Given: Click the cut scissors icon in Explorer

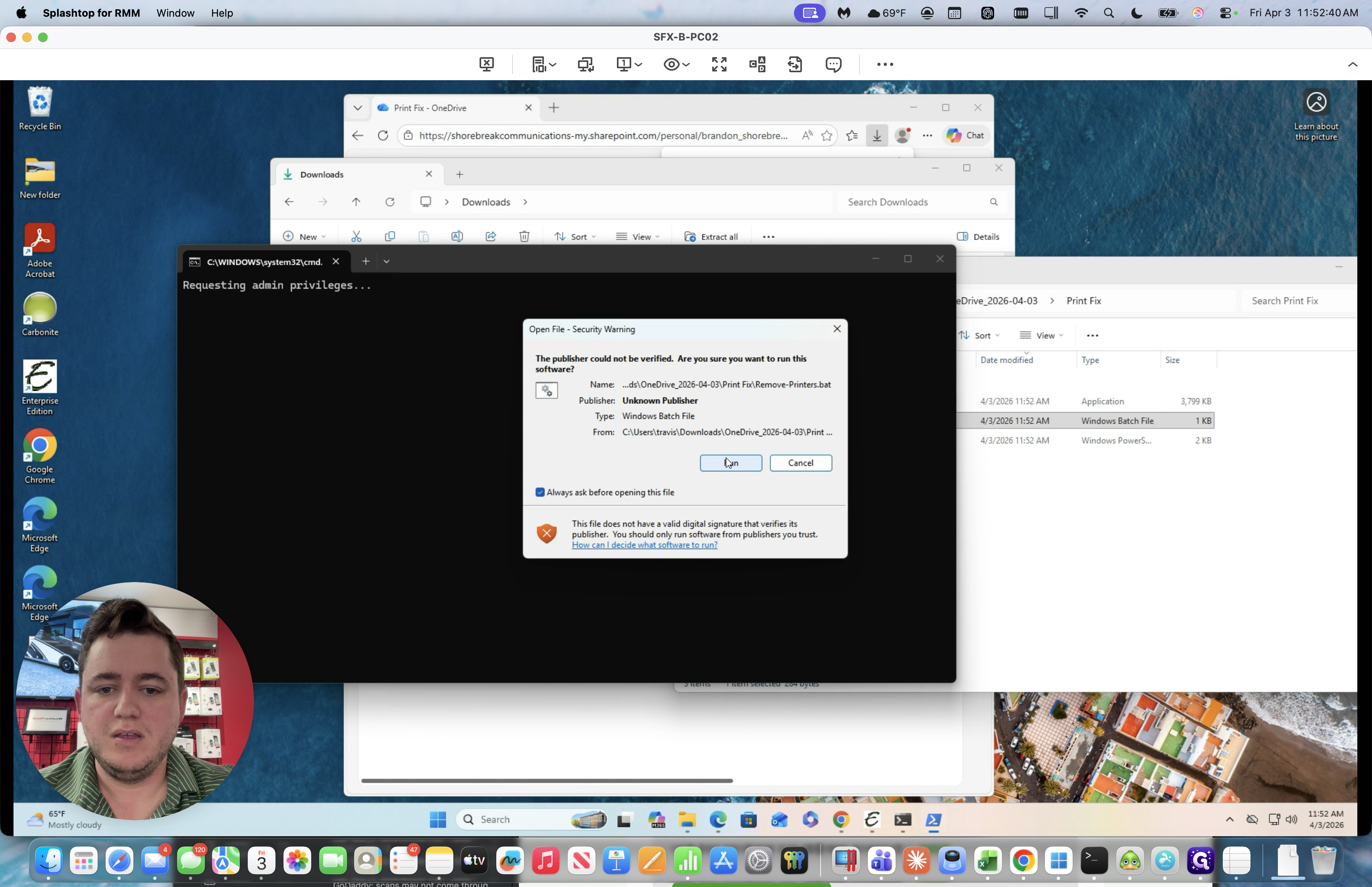Looking at the screenshot, I should pos(356,237).
